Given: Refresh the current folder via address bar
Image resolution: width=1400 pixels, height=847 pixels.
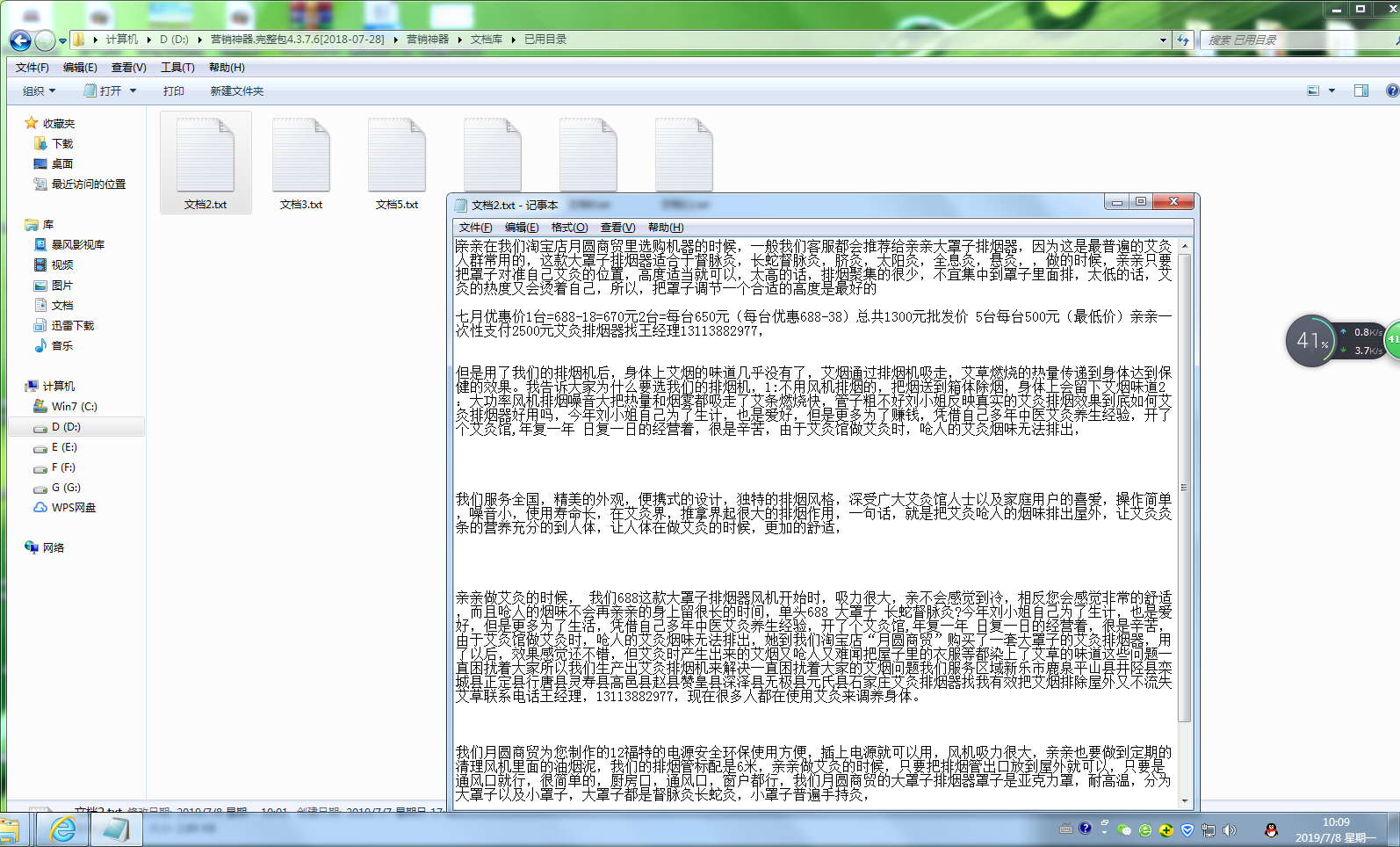Looking at the screenshot, I should click(x=1183, y=40).
